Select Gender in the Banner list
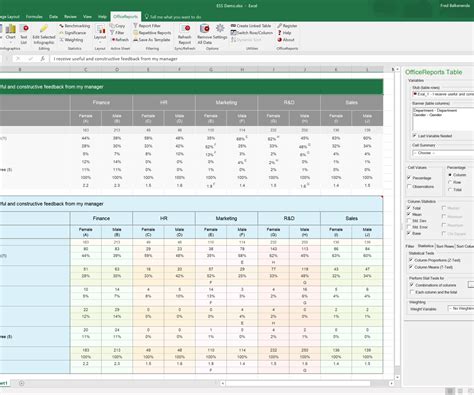Viewport: 474px width, 395px height. pos(428,115)
